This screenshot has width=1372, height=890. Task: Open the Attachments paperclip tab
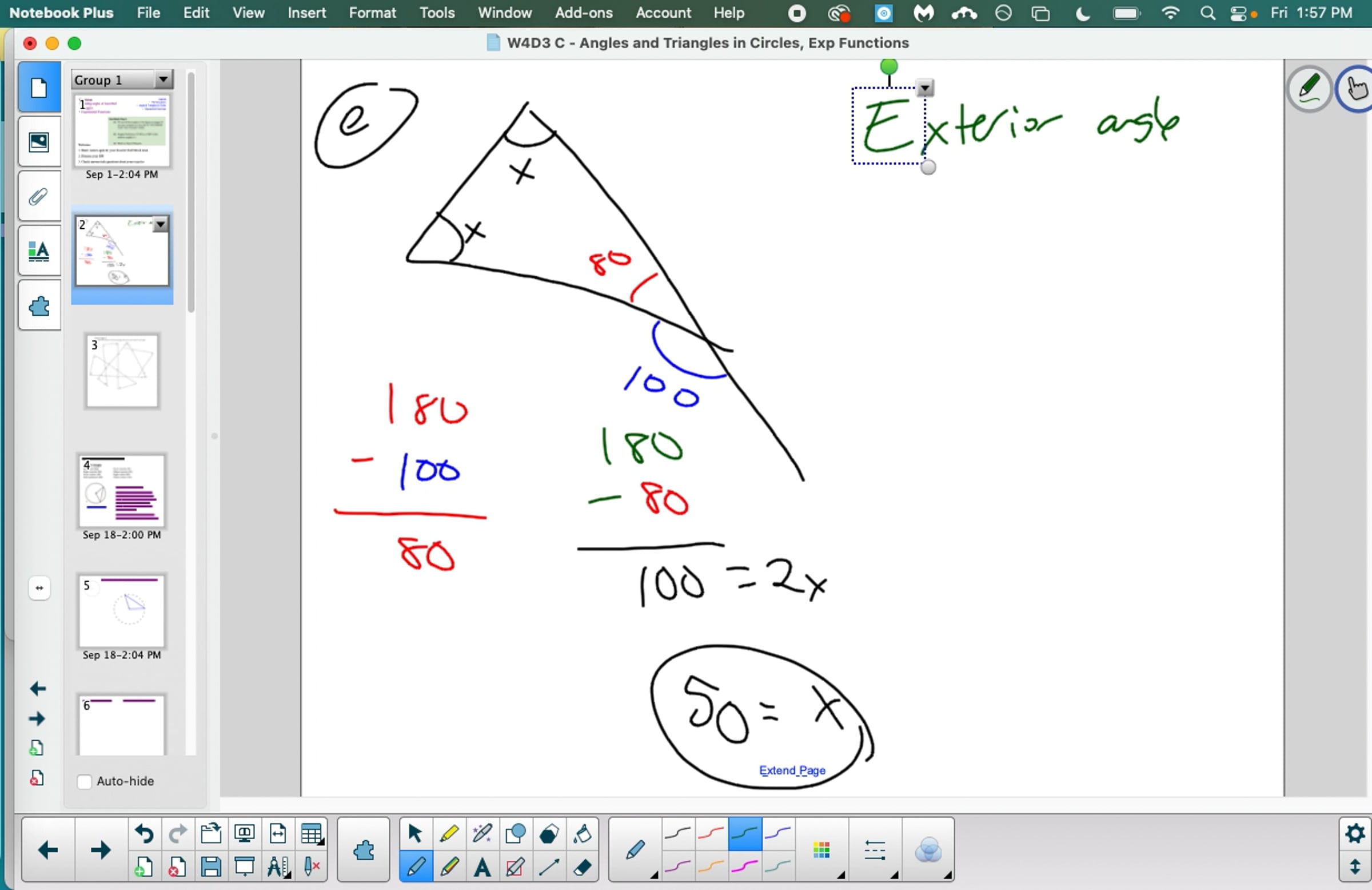tap(39, 197)
